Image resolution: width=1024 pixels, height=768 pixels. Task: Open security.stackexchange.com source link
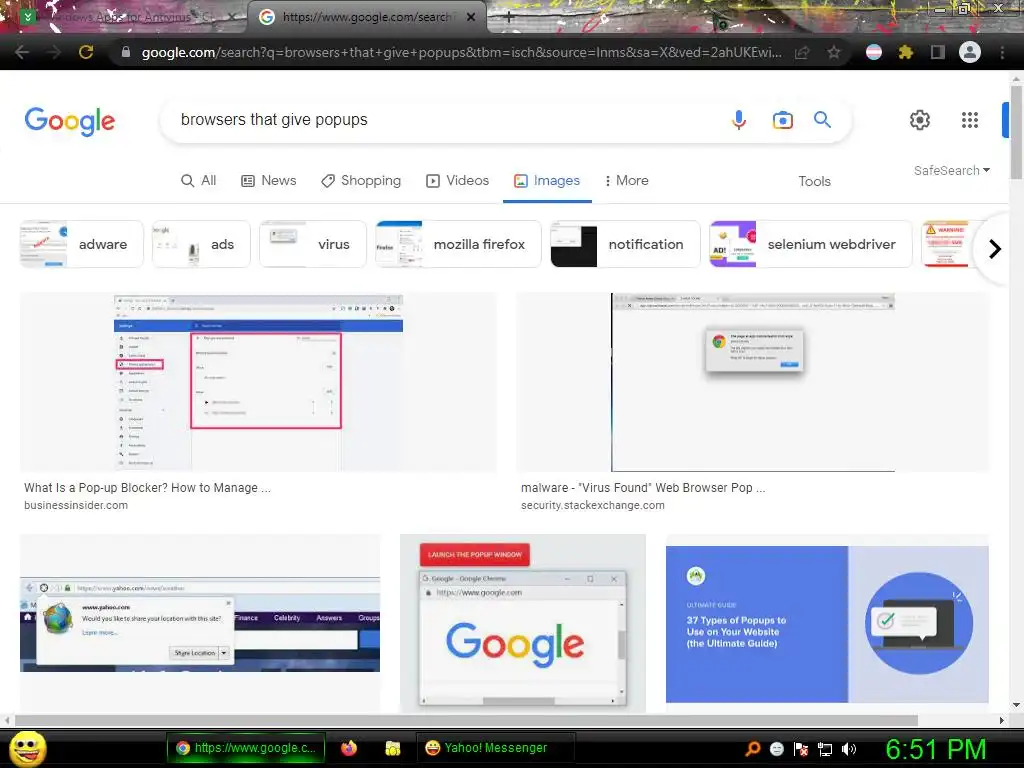593,505
